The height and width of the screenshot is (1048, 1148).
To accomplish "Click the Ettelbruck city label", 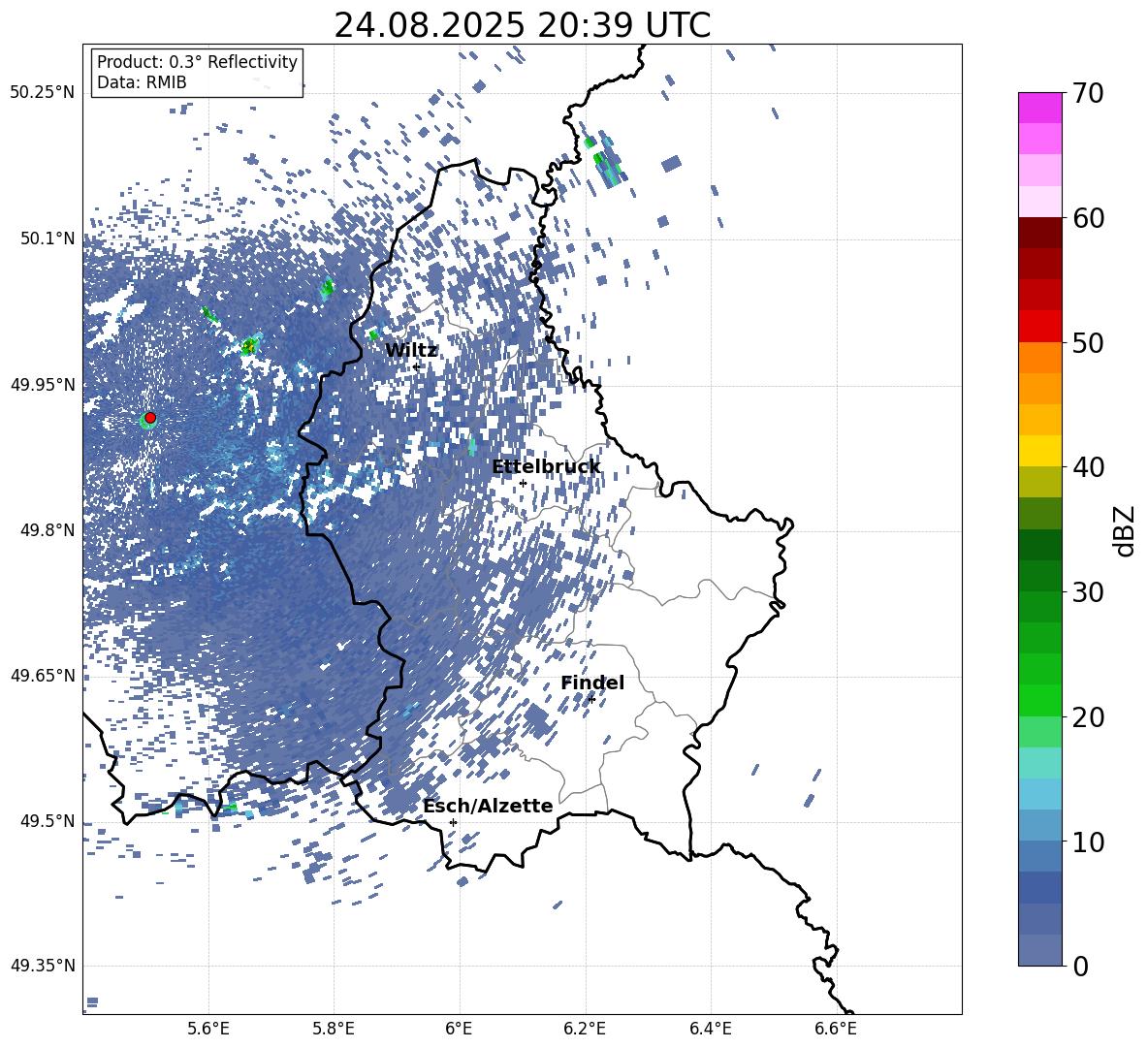I will click(546, 467).
